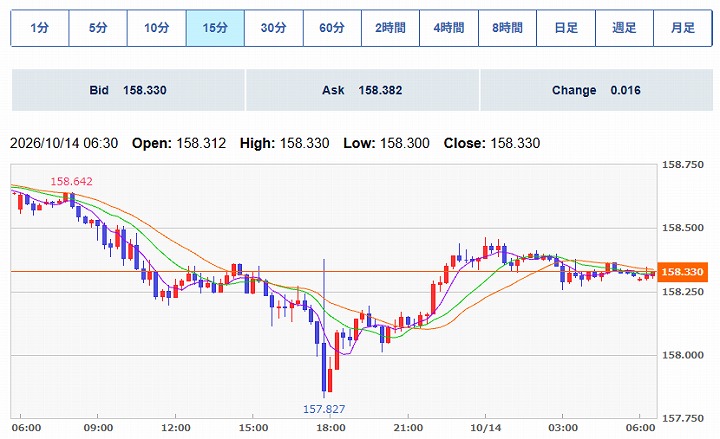Click the 12:00 time axis label
This screenshot has height=439, width=720.
click(x=176, y=428)
